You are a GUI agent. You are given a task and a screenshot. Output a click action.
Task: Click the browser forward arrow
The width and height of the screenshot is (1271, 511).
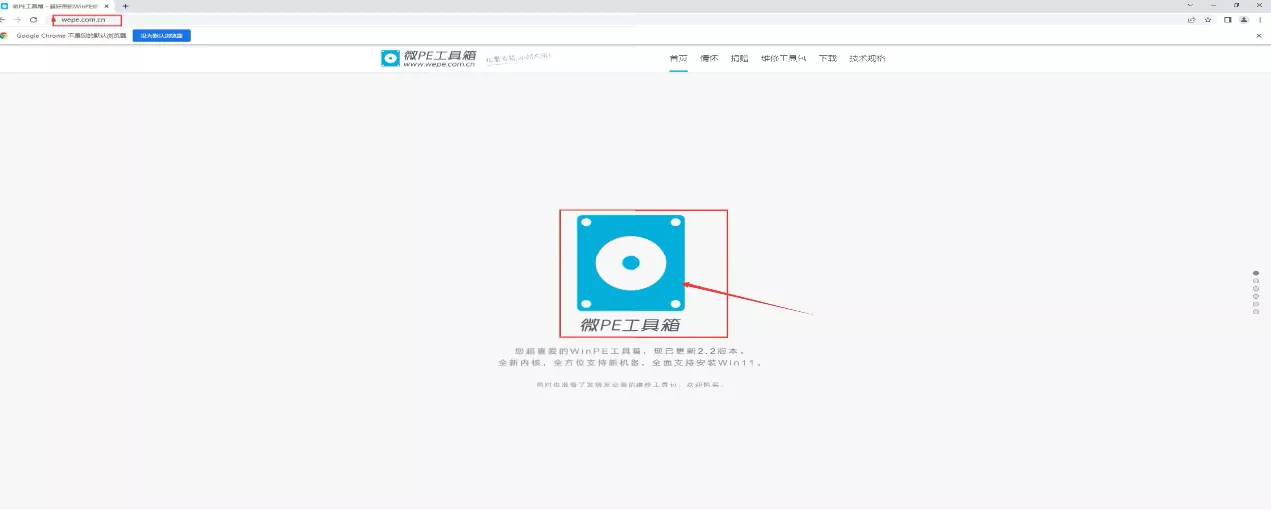pos(17,19)
